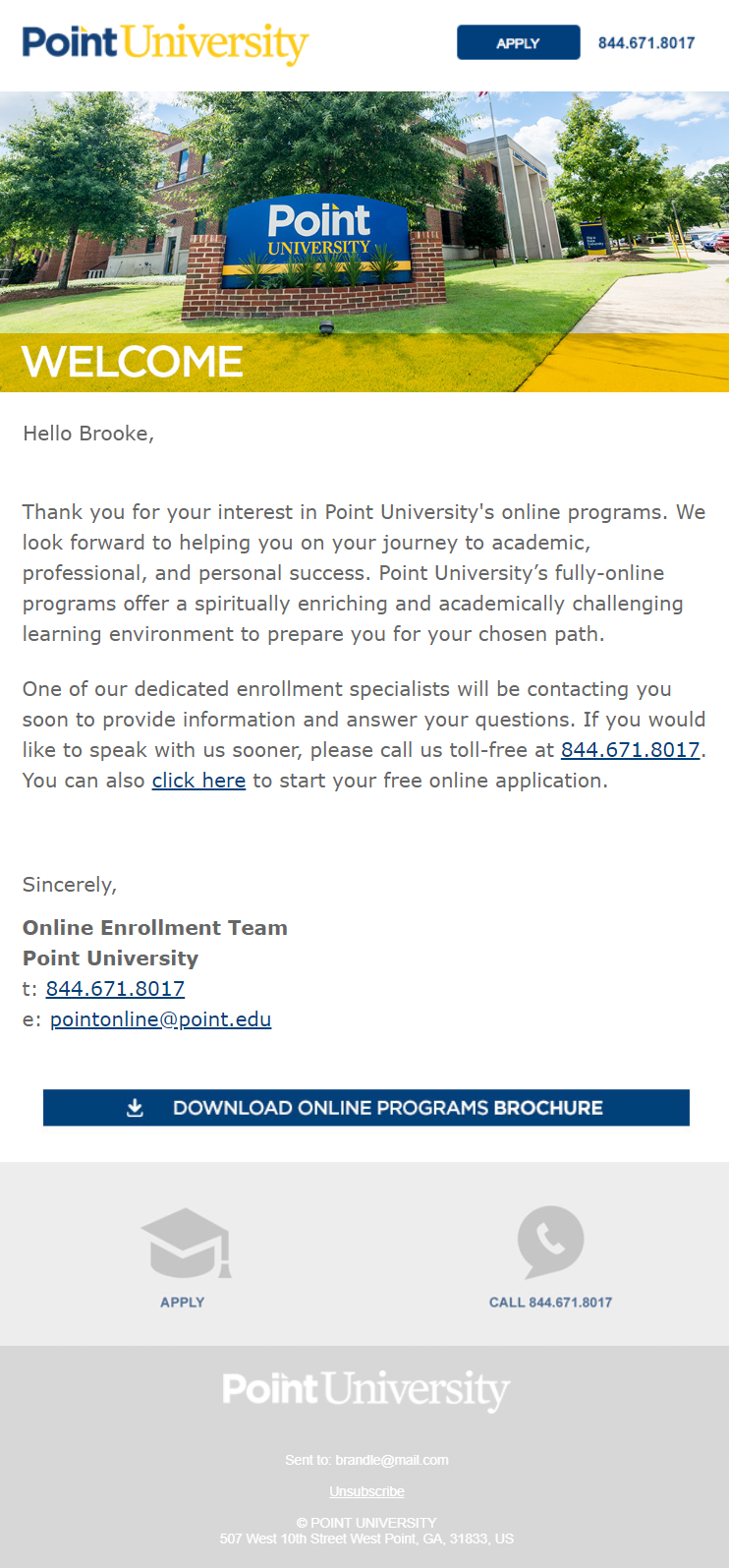
Task: Click the download arrow icon
Action: tap(136, 1108)
